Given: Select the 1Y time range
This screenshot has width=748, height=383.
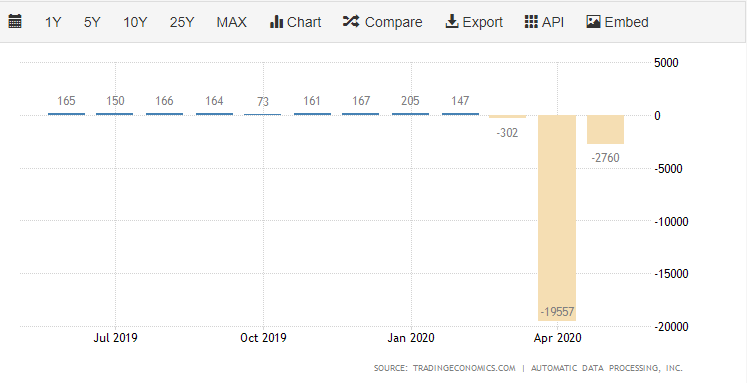Looking at the screenshot, I should 53,22.
